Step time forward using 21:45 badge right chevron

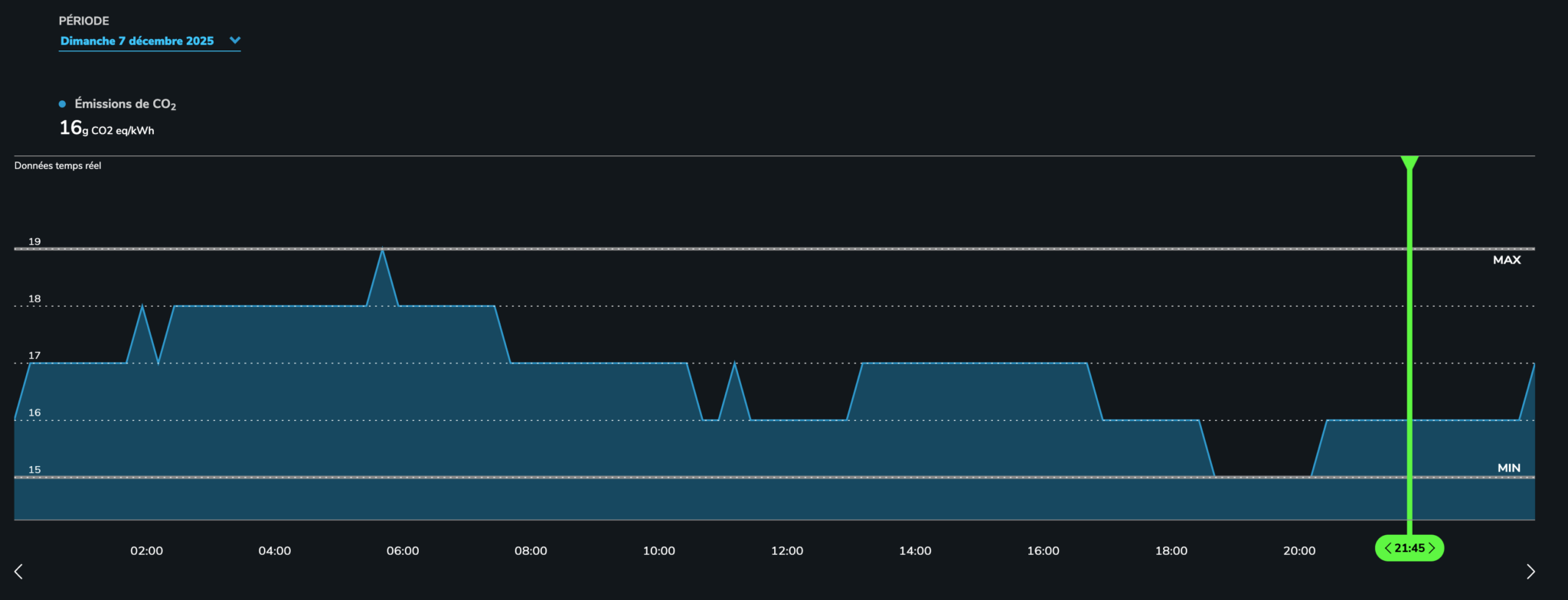click(x=1432, y=548)
